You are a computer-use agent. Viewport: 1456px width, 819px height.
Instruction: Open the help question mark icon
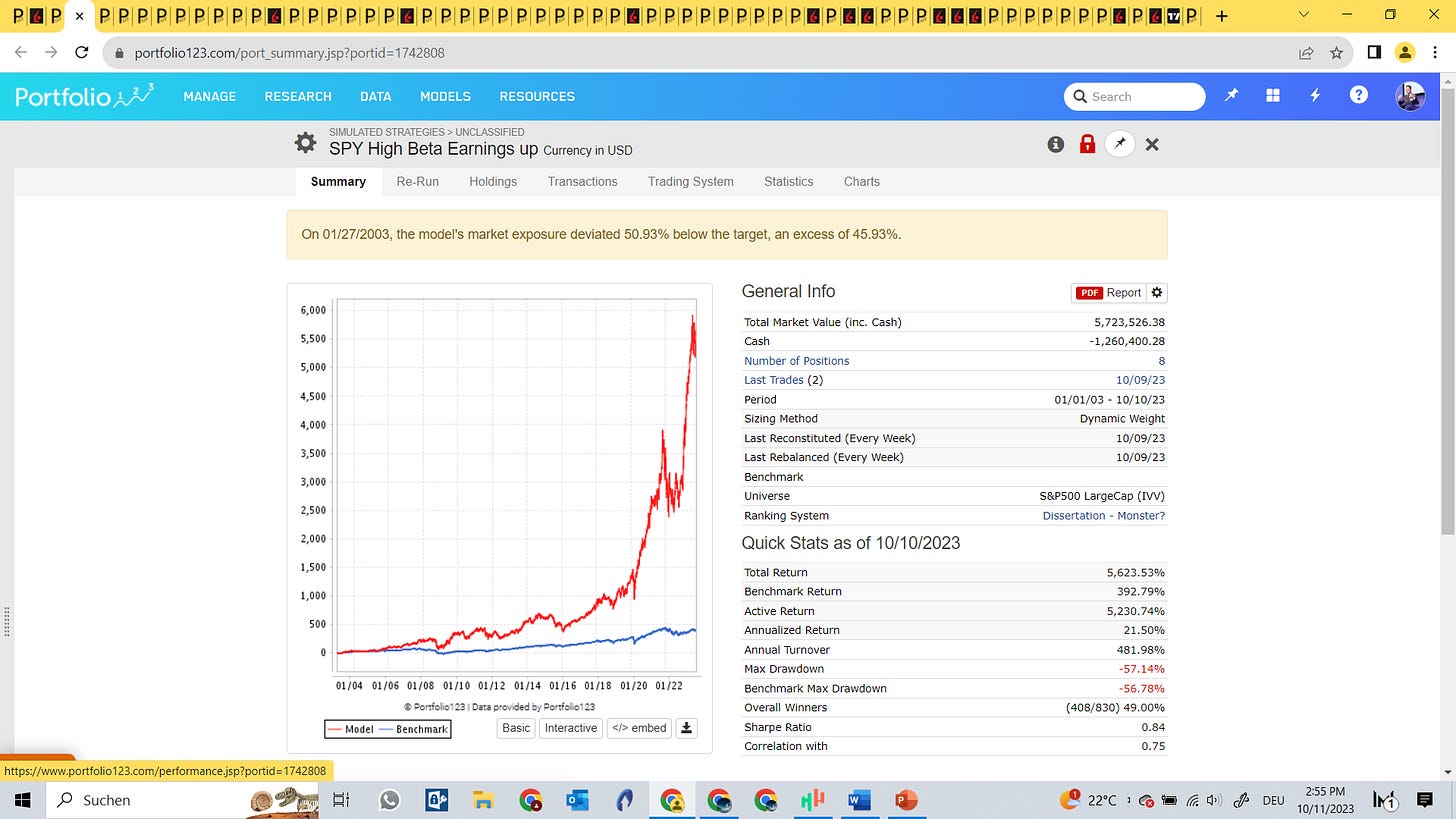tap(1358, 95)
